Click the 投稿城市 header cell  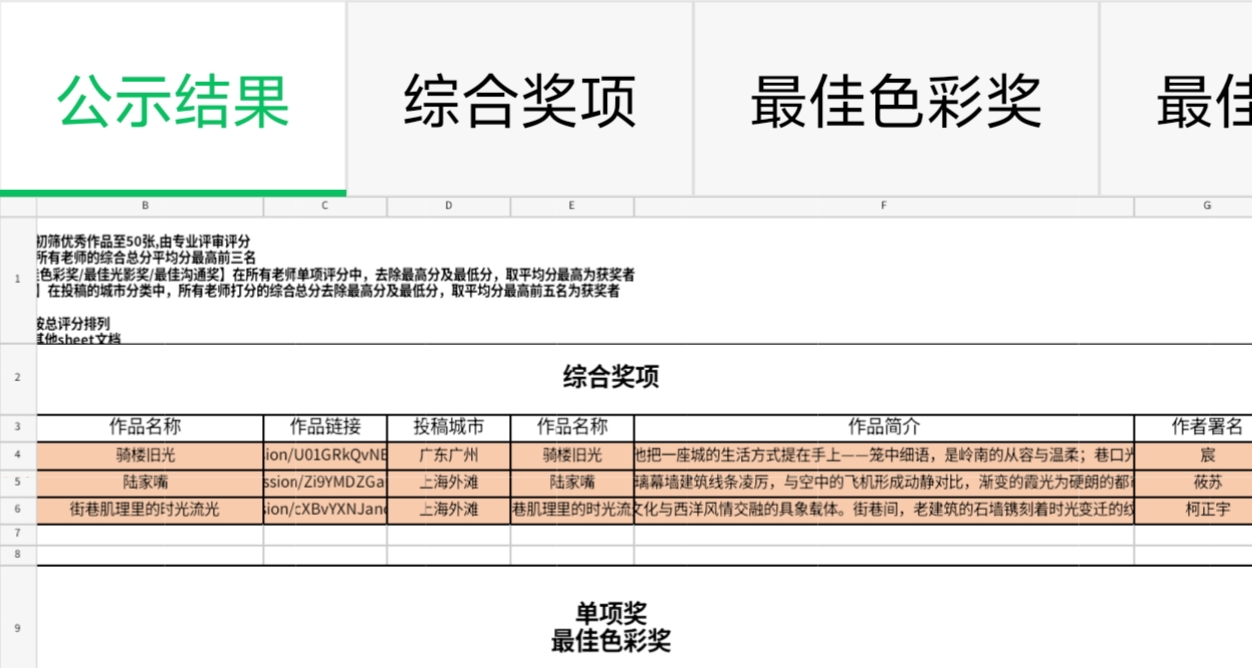point(448,427)
